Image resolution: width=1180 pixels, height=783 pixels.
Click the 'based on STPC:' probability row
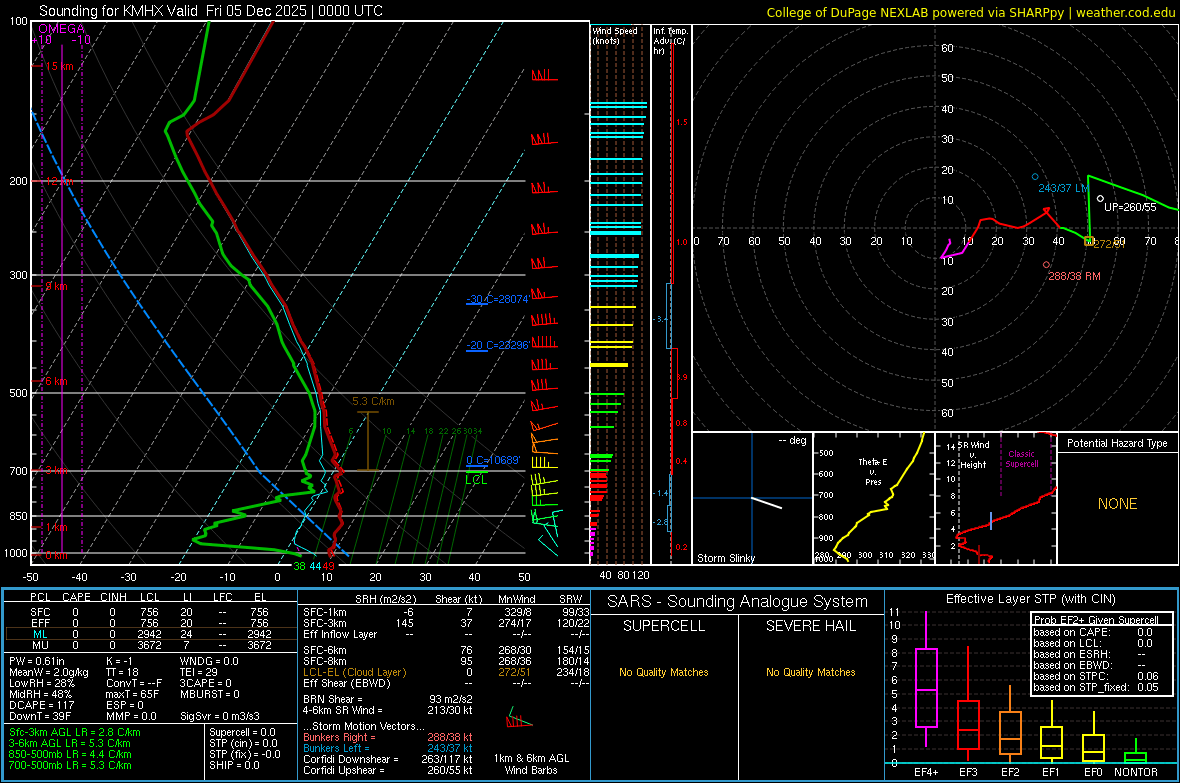1096,676
